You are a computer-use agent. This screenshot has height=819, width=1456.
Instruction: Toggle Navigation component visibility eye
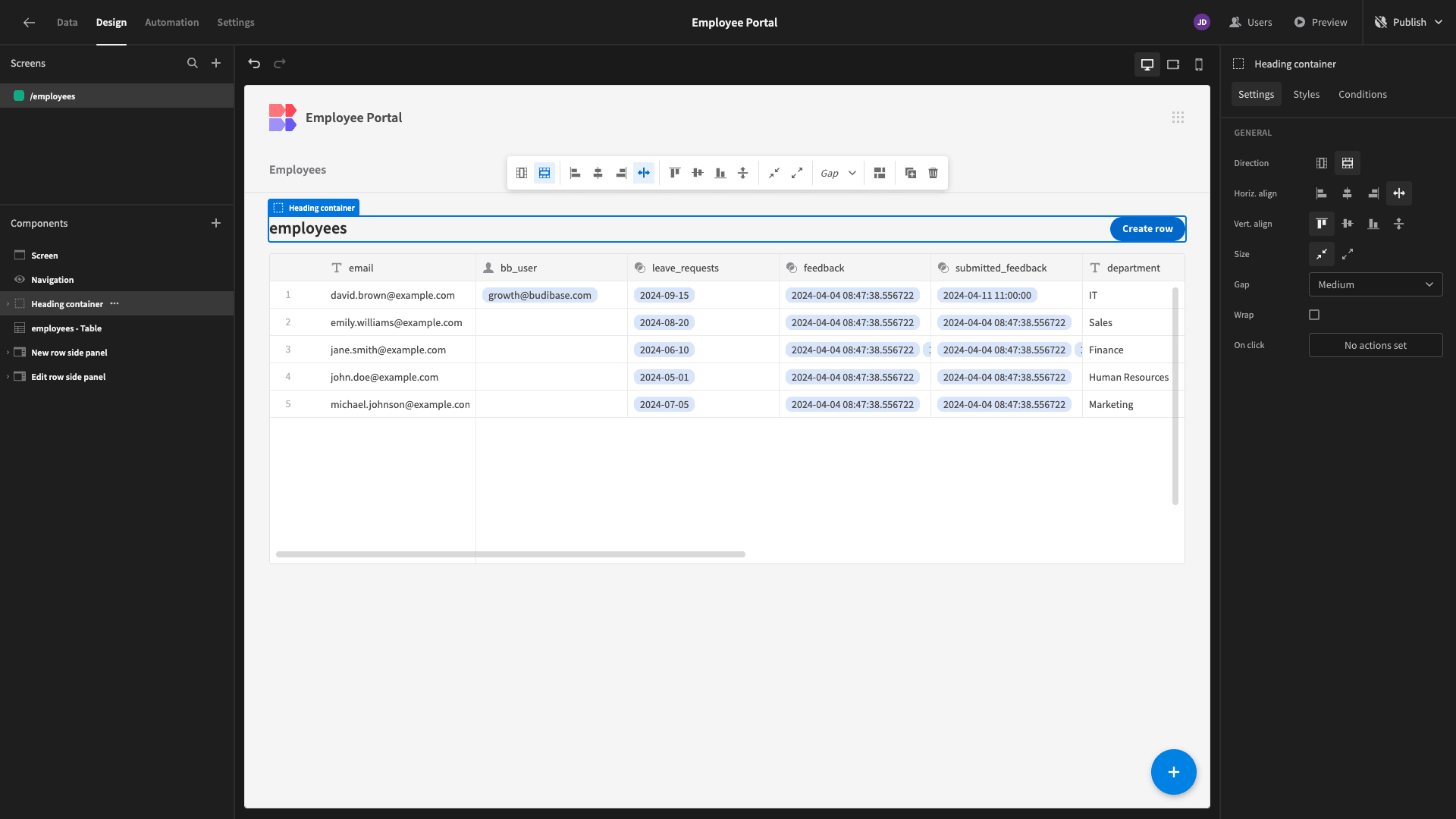pos(20,280)
